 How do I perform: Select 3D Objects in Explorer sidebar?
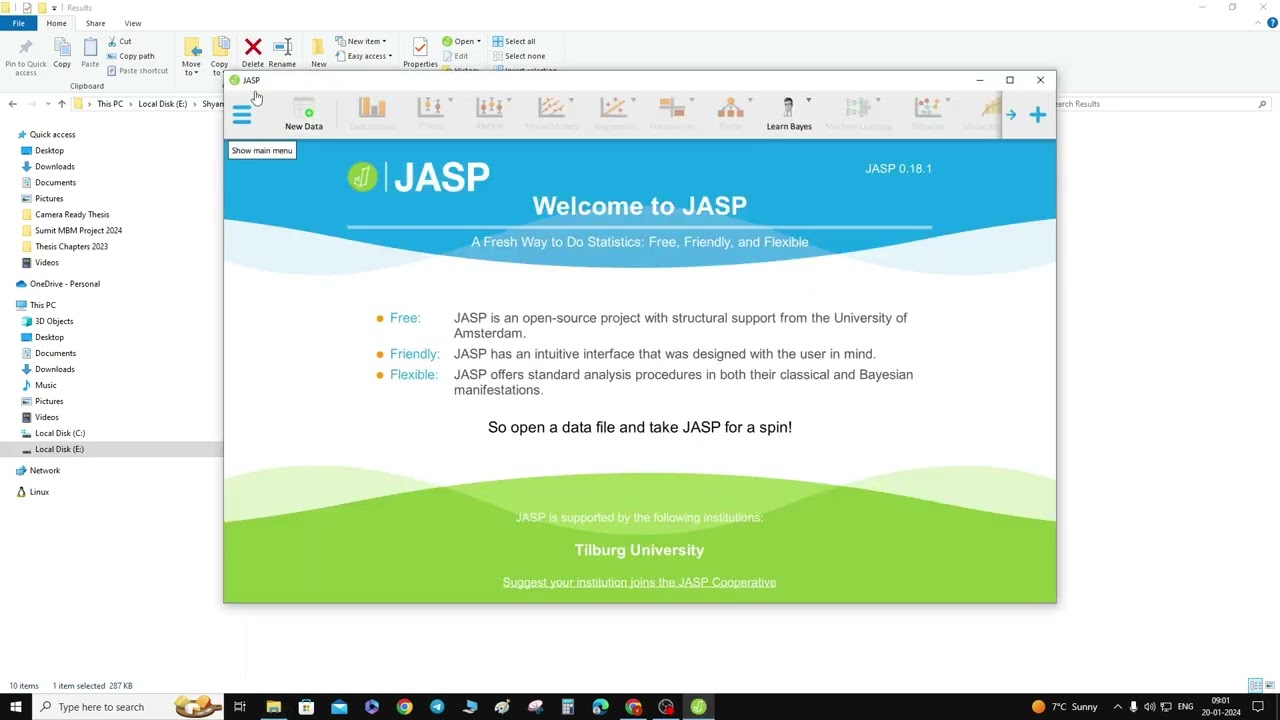click(54, 321)
